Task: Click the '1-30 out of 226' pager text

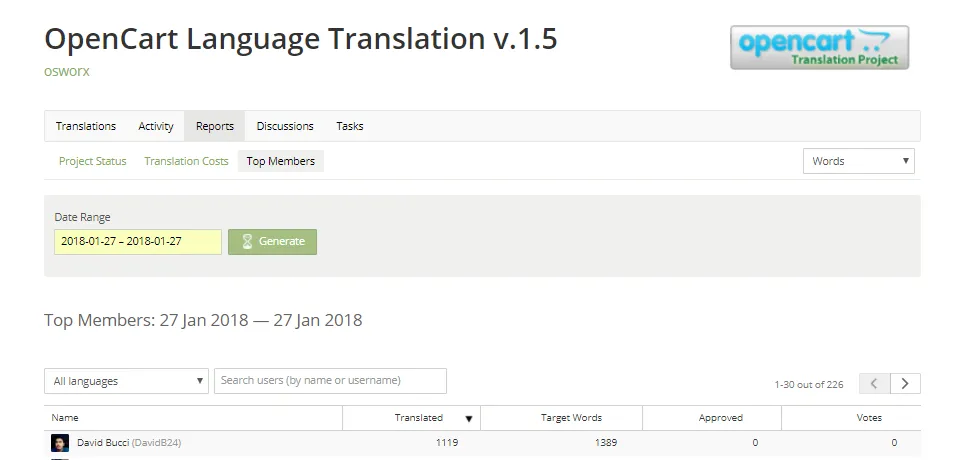Action: coord(809,385)
